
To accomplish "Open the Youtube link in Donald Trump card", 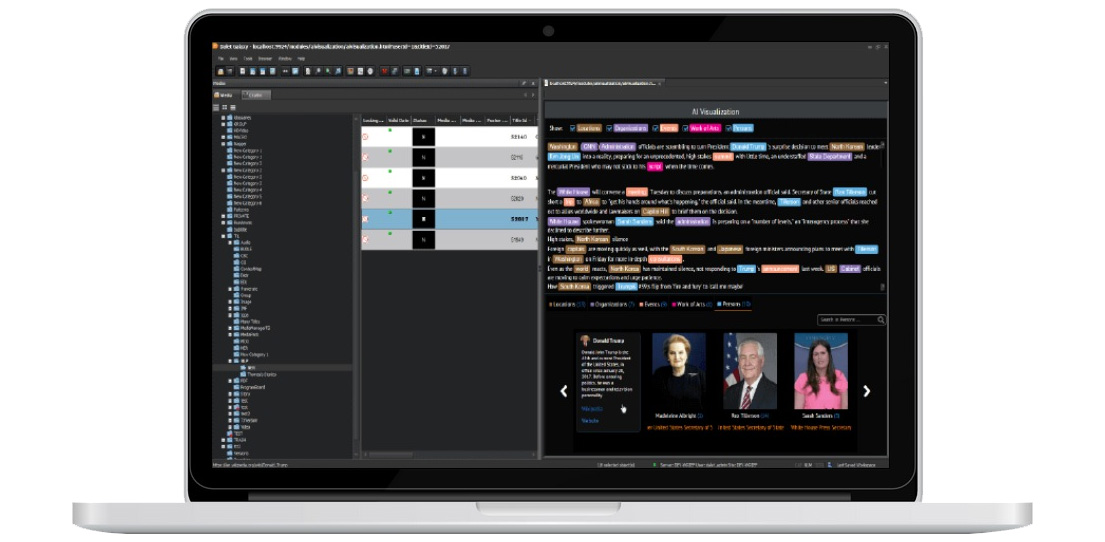I will (590, 421).
